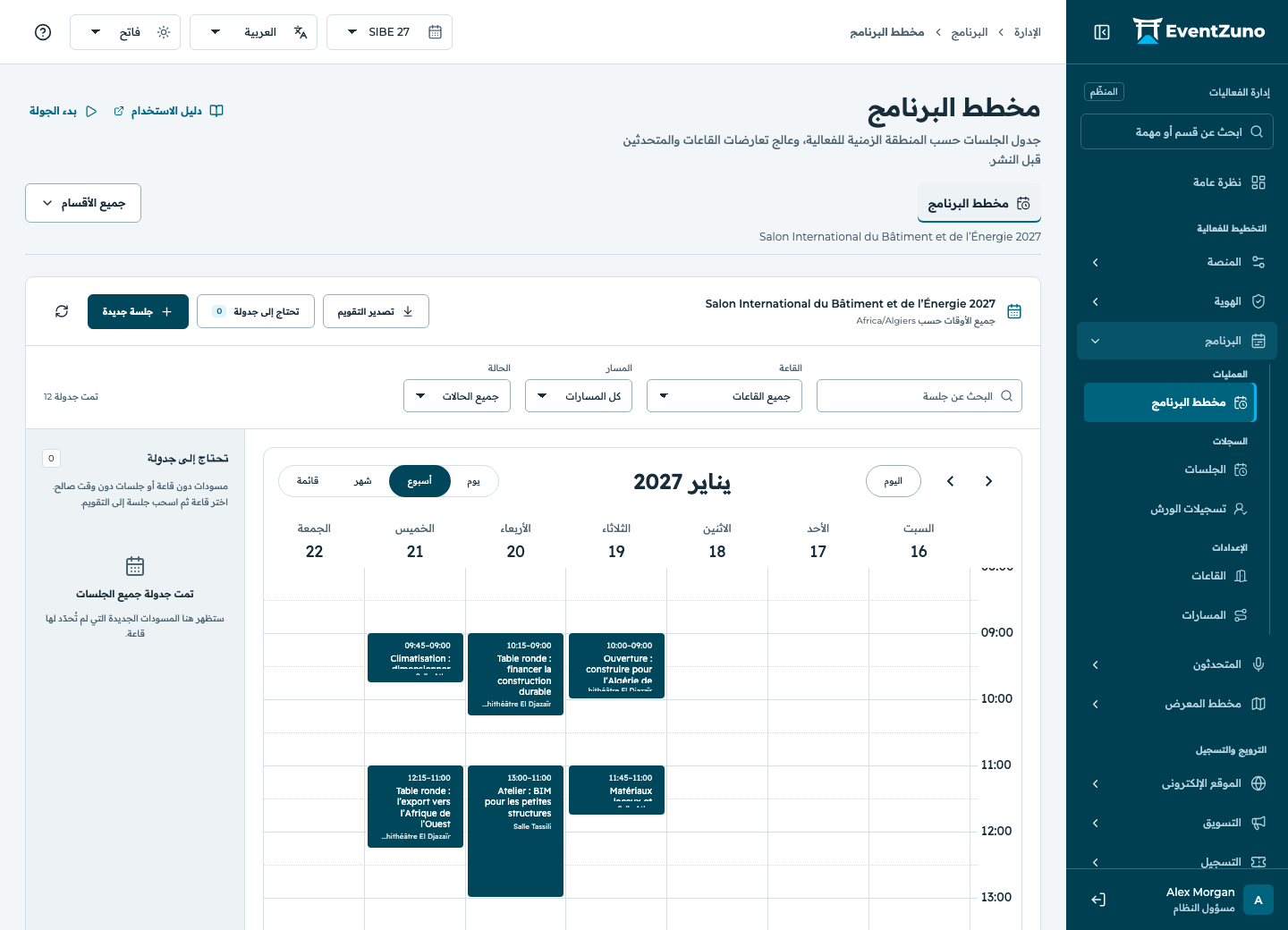Click the translate language icon
Viewport: 1288px width, 930px height.
[301, 32]
